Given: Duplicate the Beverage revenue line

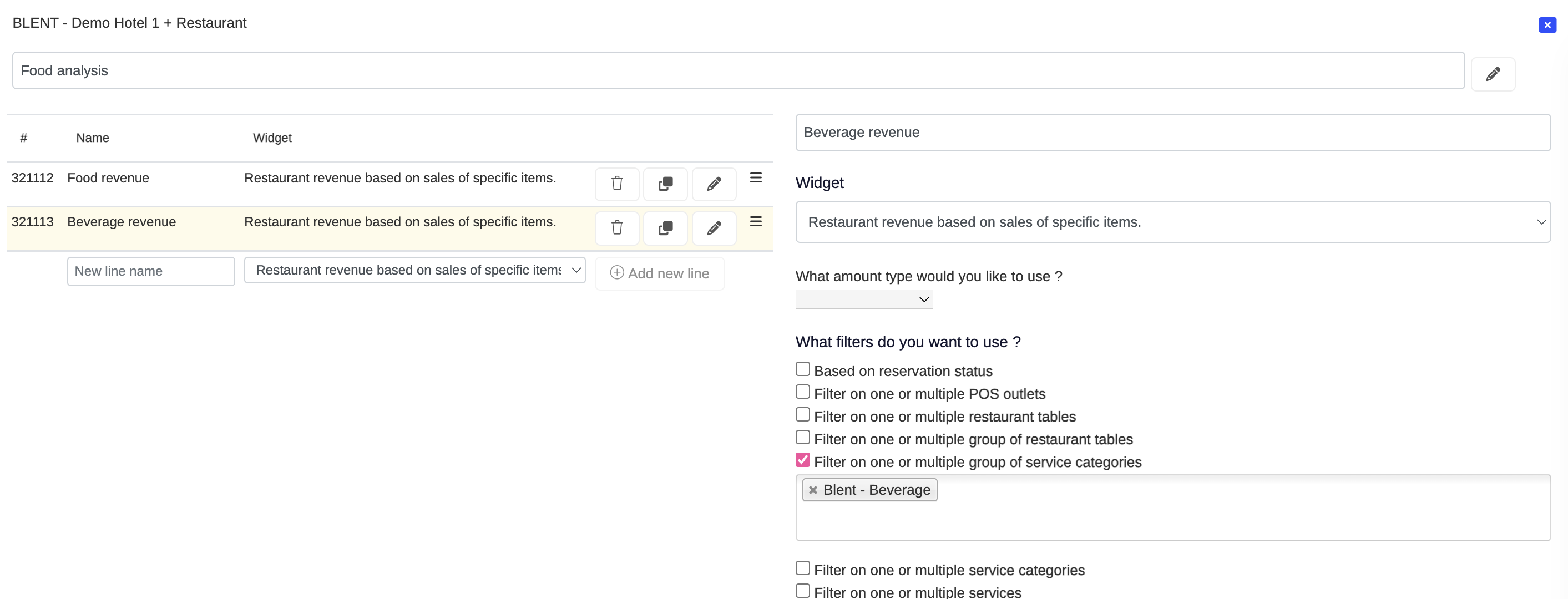Looking at the screenshot, I should tap(665, 227).
